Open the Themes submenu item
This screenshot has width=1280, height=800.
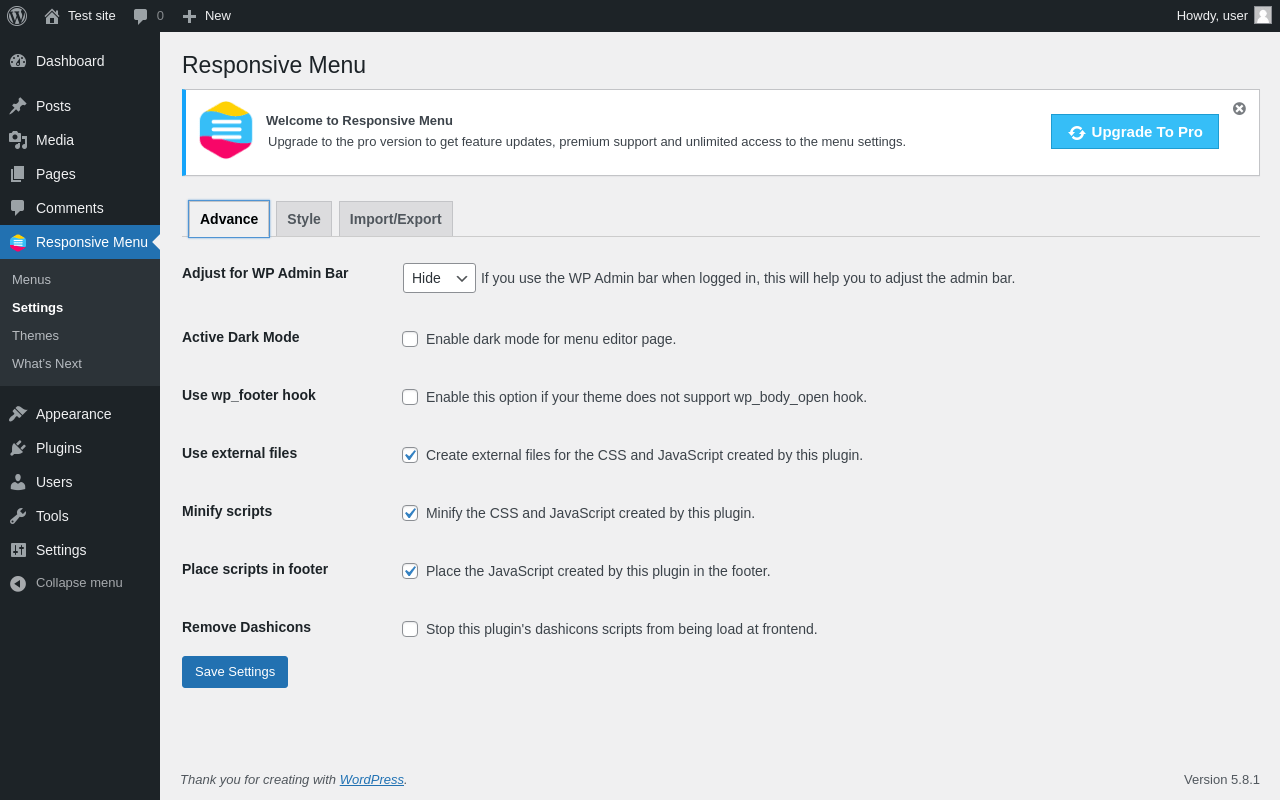[35, 336]
